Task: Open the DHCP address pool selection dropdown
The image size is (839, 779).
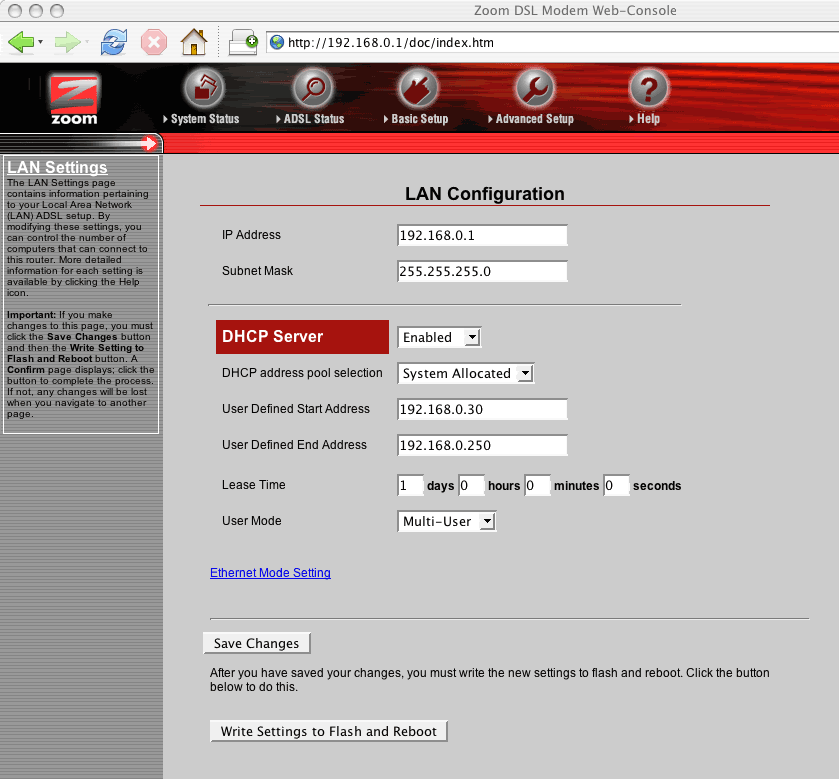Action: pos(466,373)
